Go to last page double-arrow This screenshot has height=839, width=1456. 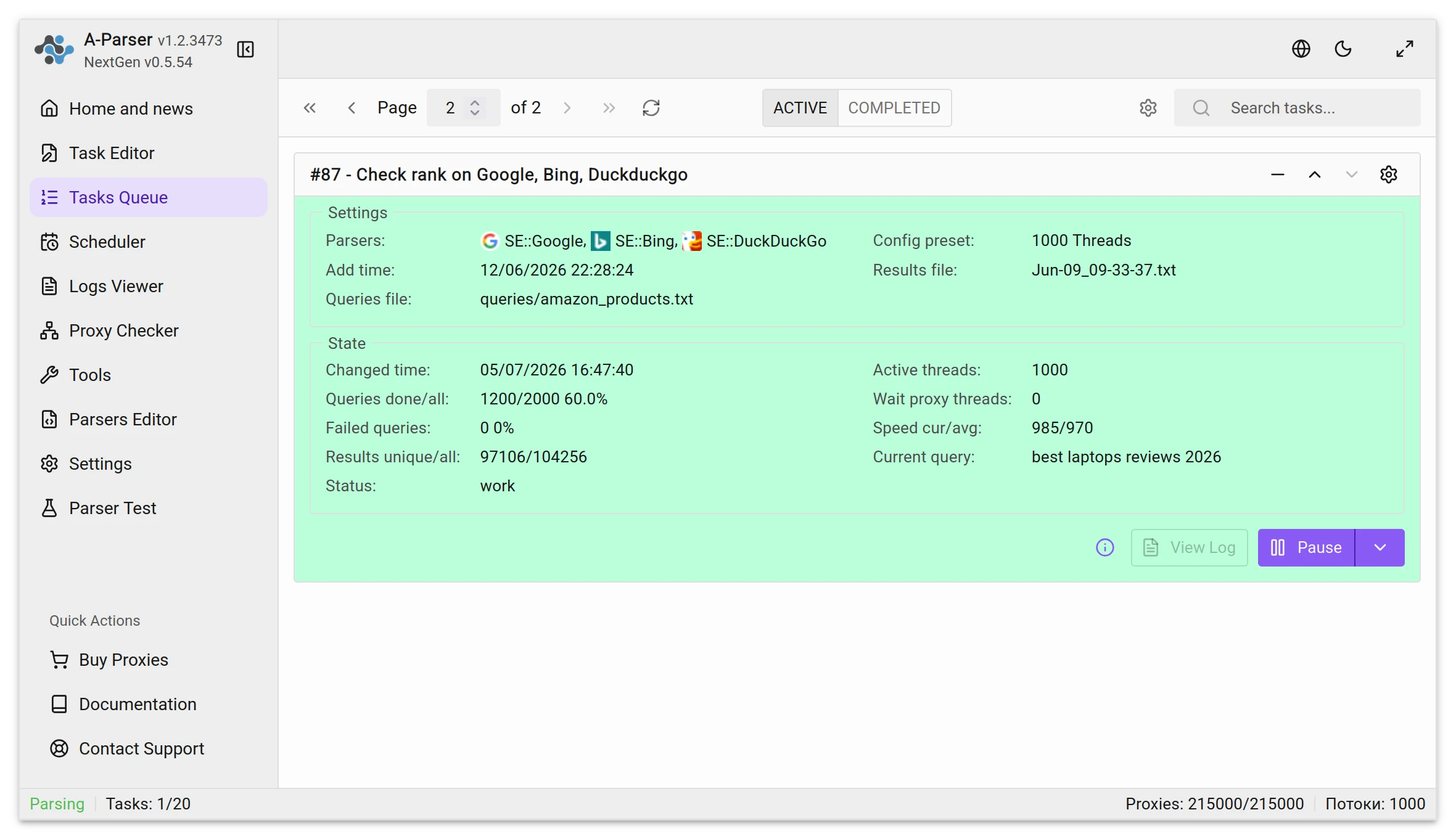click(x=609, y=108)
